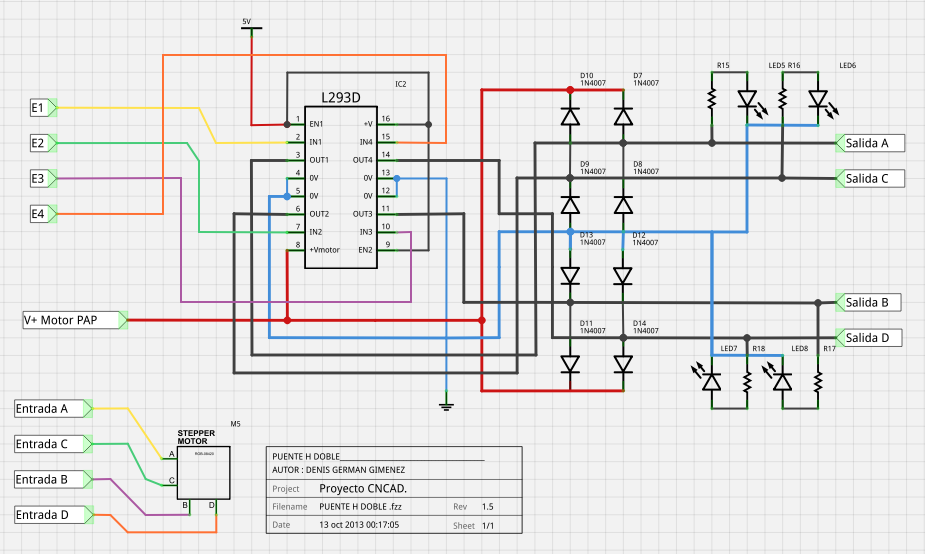The height and width of the screenshot is (554, 925).
Task: Click the Rev value 1.5
Action: click(488, 506)
